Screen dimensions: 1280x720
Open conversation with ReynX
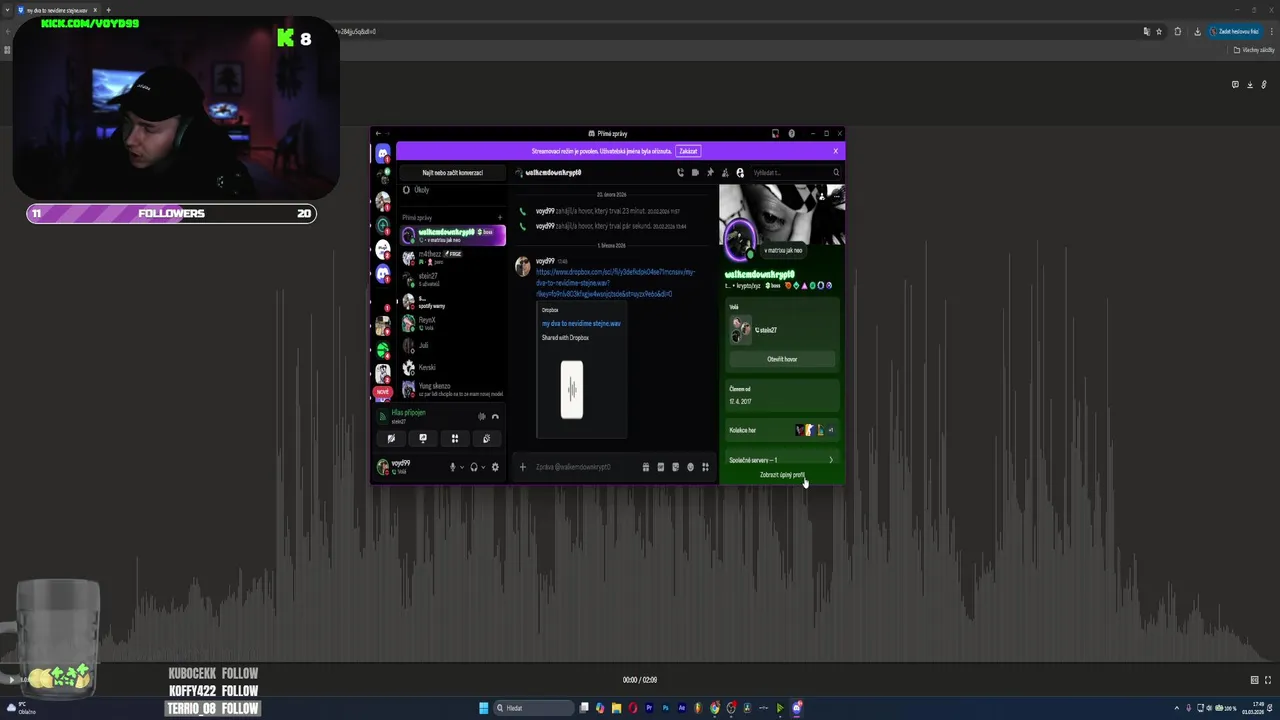point(452,323)
